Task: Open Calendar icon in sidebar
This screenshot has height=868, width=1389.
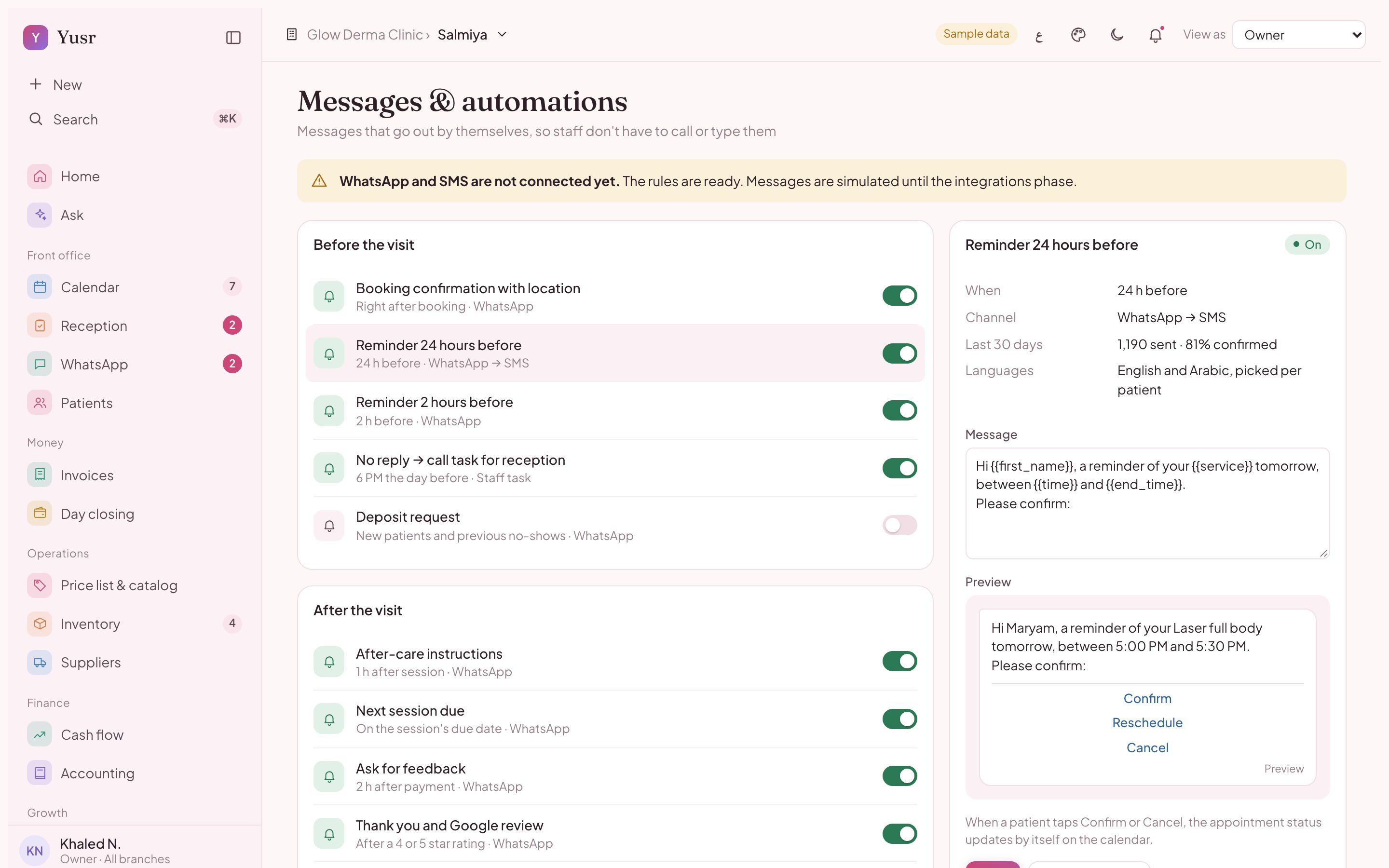Action: pyautogui.click(x=40, y=287)
